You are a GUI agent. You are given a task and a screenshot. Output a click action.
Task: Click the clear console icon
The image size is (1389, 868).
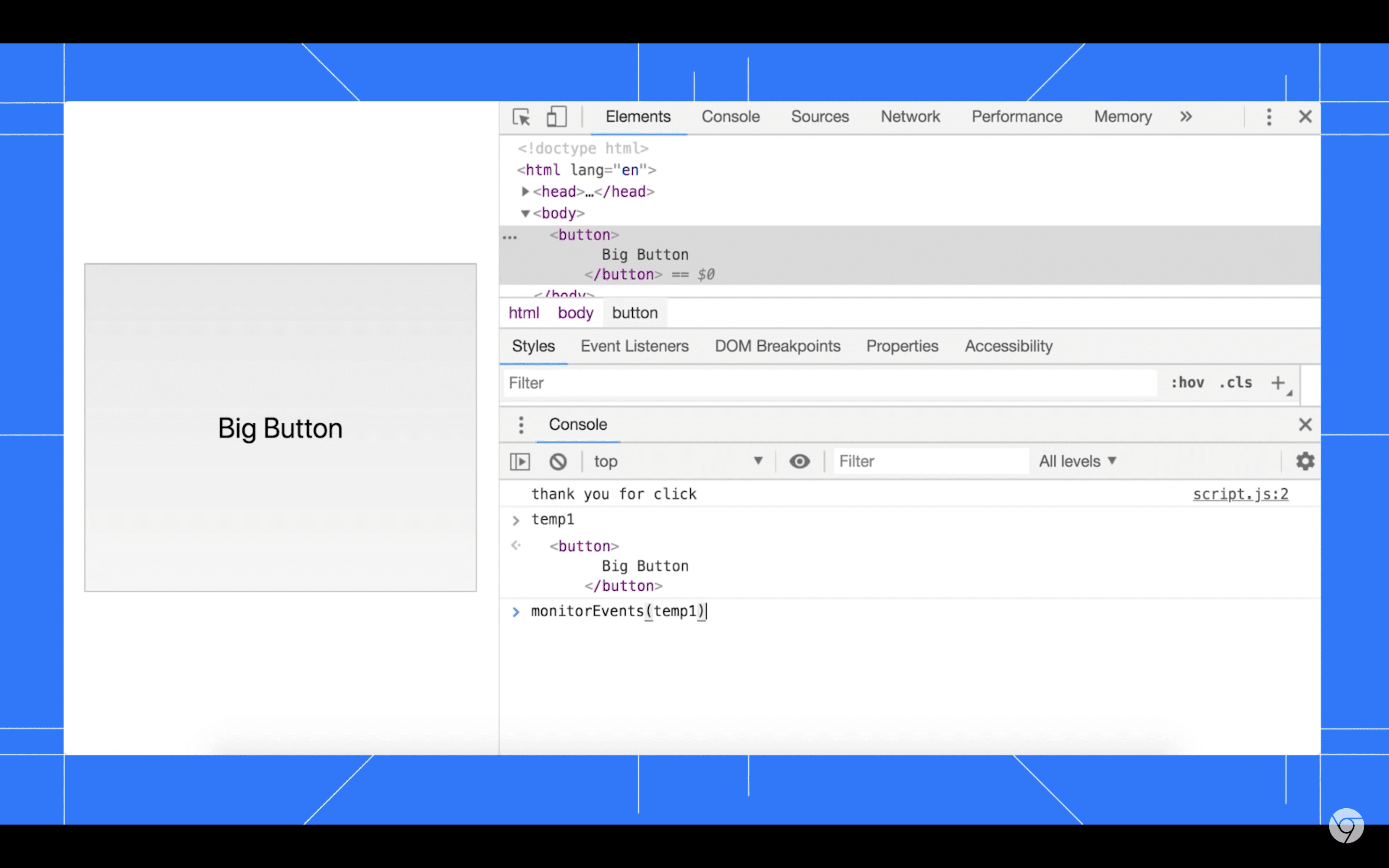pos(557,461)
